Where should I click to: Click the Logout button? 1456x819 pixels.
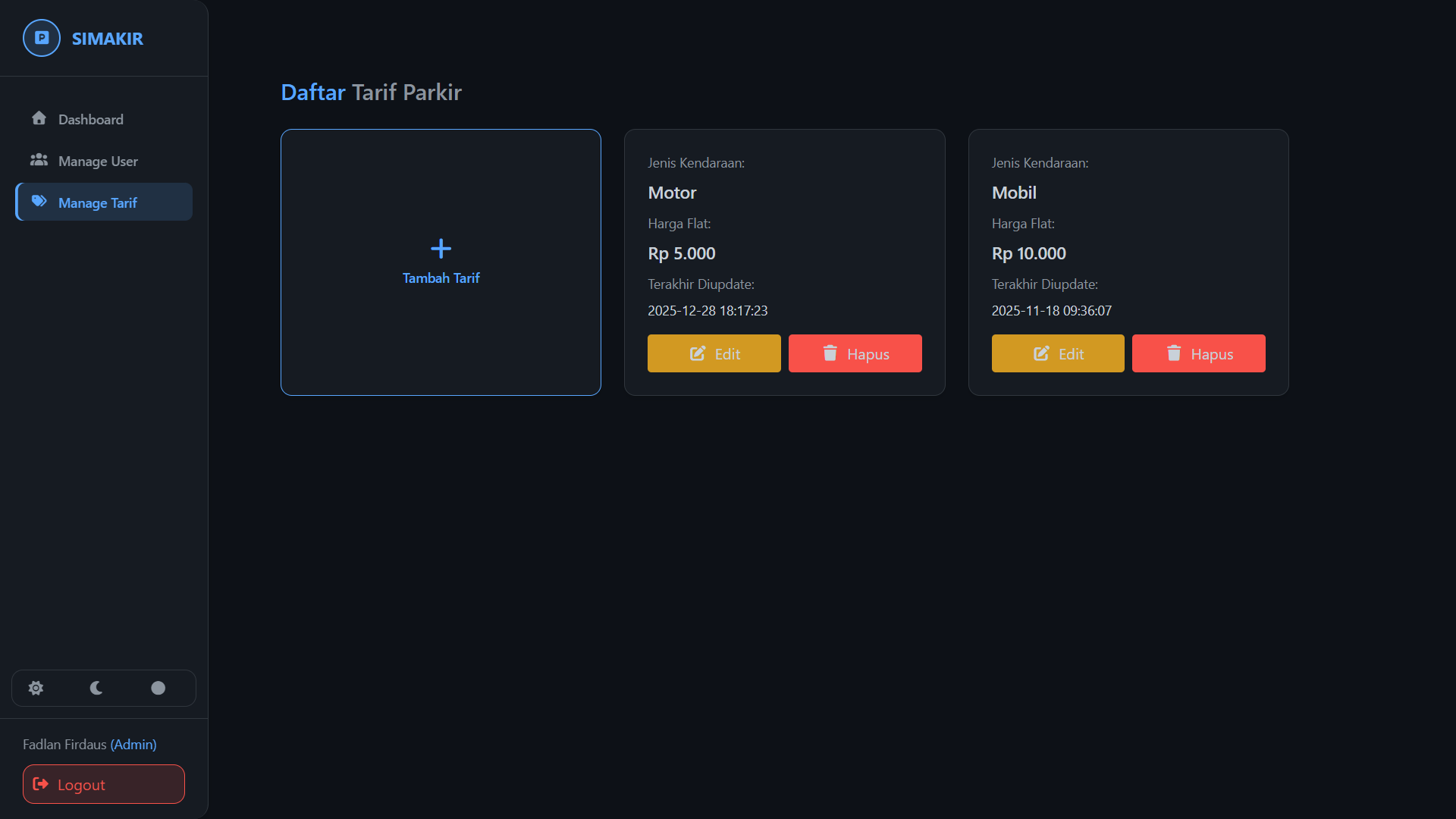click(103, 784)
